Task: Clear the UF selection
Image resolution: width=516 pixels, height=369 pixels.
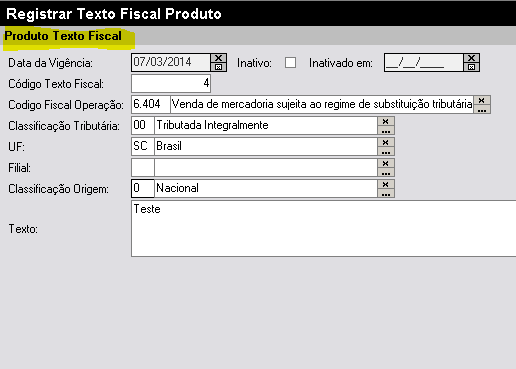Action: [386, 142]
